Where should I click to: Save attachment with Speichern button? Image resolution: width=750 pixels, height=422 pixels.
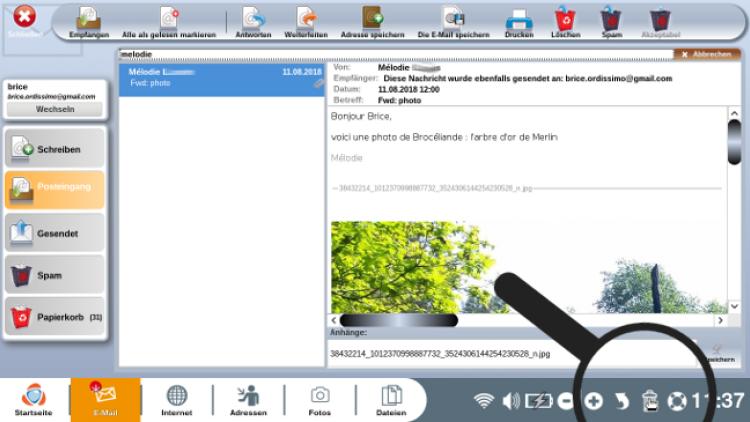718,354
